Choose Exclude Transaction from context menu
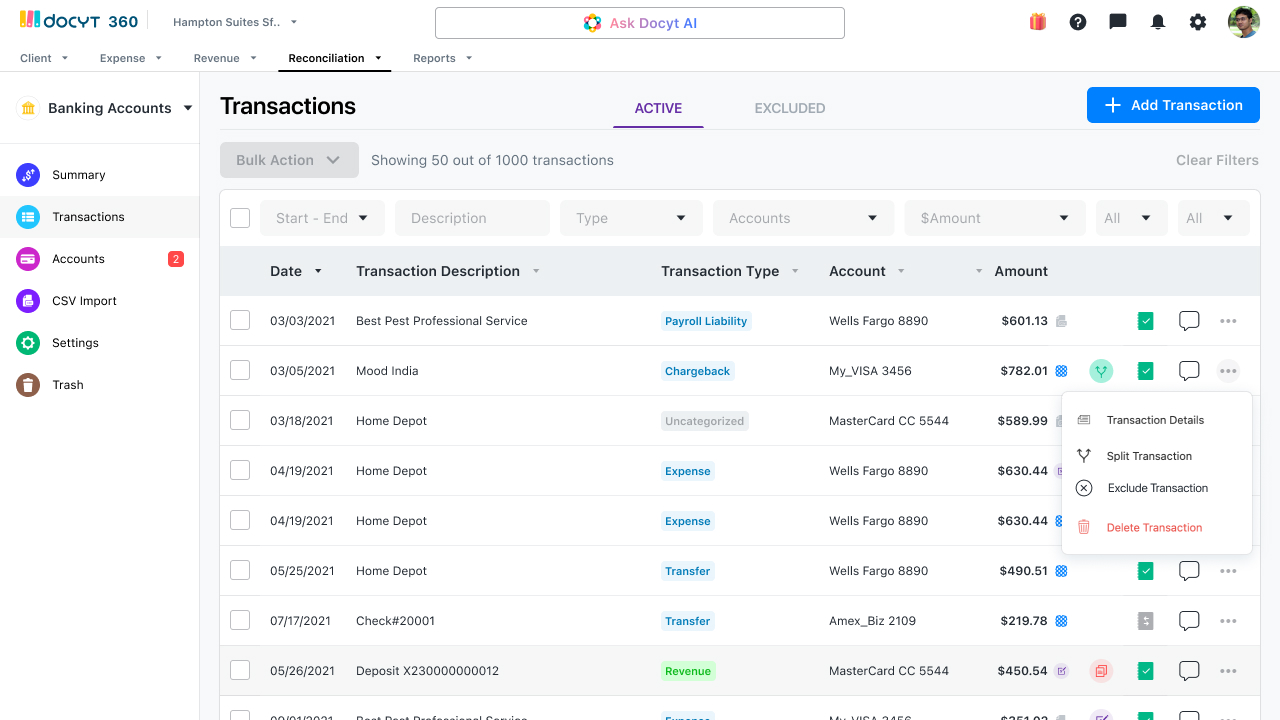Viewport: 1280px width, 720px height. point(1156,488)
